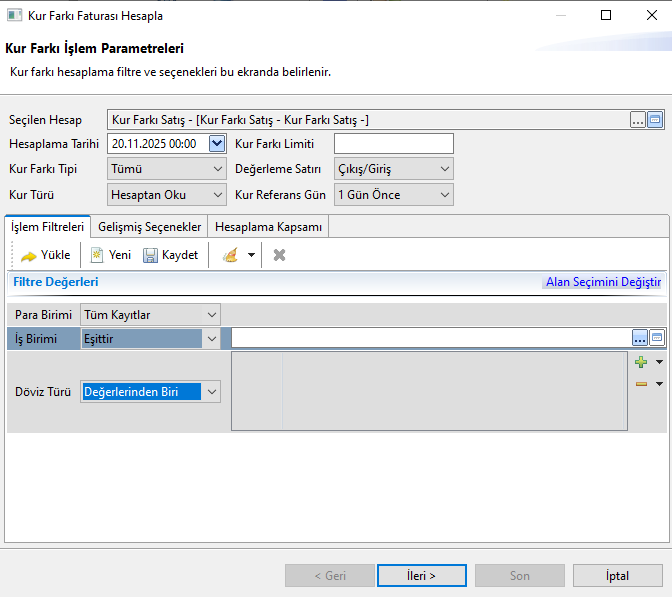Click the gray X delete icon
The image size is (672, 597).
pyautogui.click(x=280, y=255)
